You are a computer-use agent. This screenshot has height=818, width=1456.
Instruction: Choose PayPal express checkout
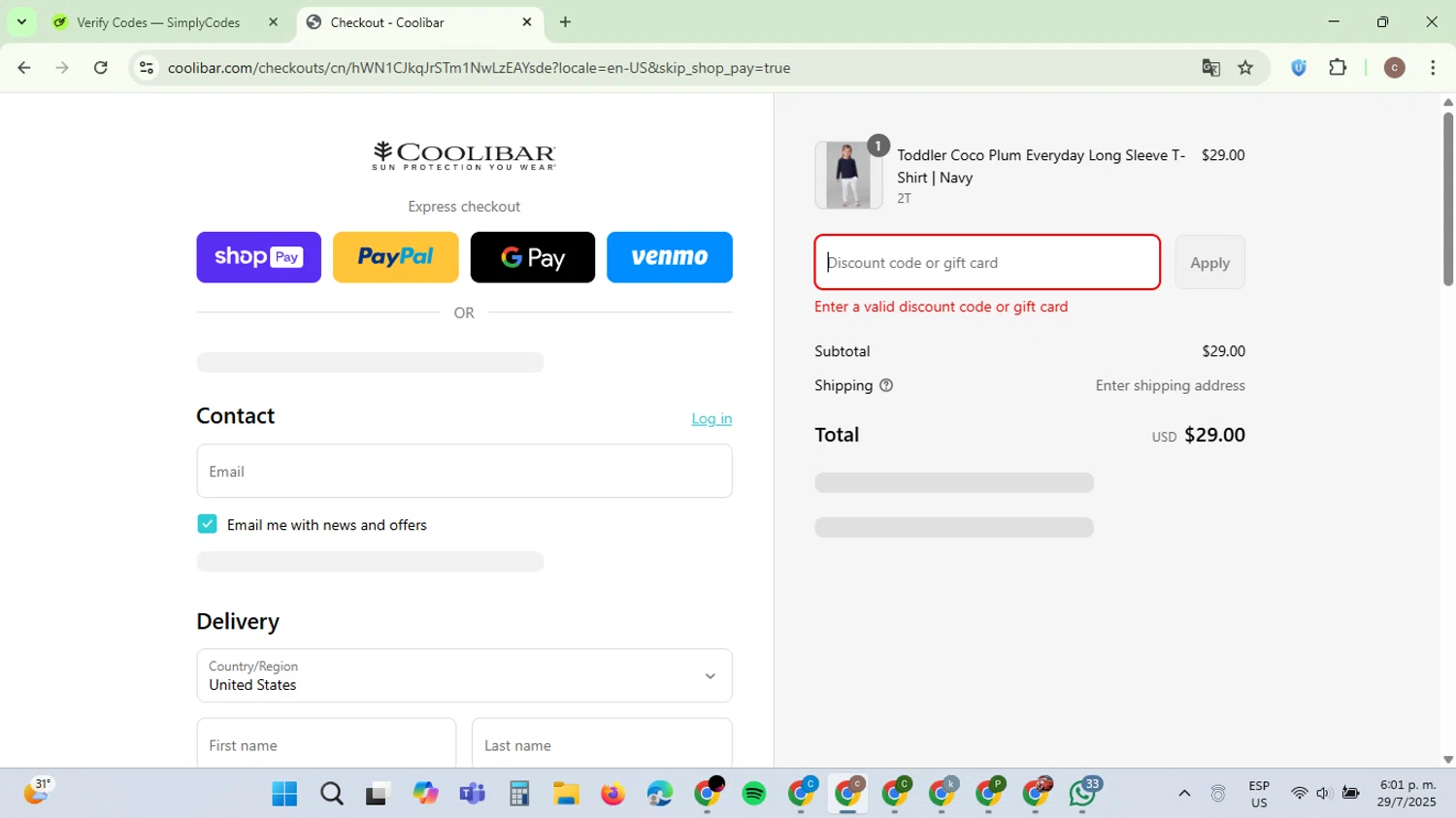pos(395,257)
